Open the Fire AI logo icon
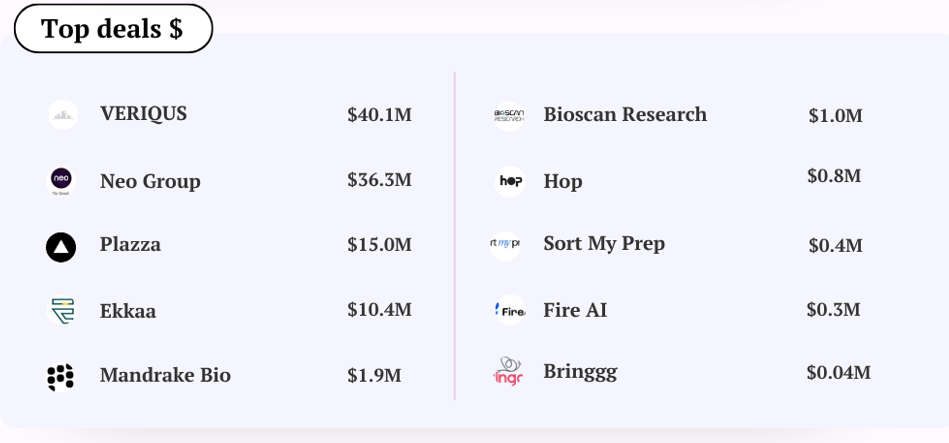 (510, 310)
